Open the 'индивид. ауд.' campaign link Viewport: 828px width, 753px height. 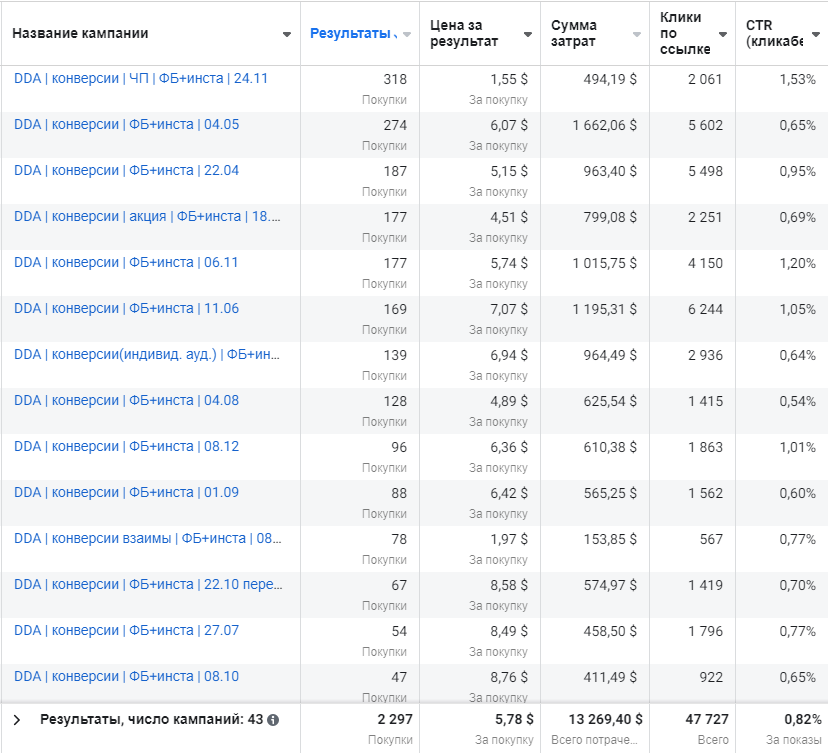[147, 354]
